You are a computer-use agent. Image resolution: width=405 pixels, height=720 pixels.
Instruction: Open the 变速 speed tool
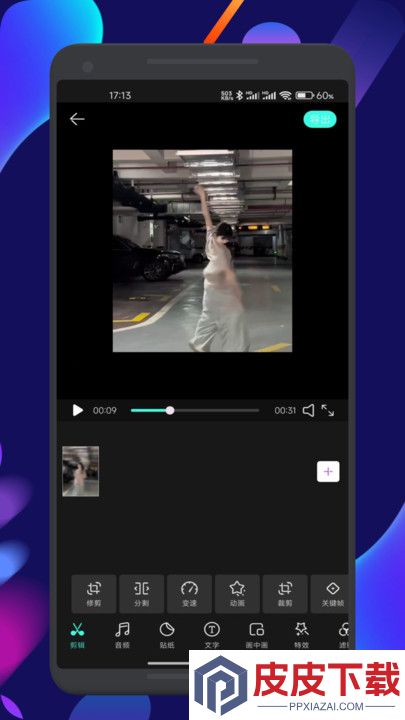189,594
